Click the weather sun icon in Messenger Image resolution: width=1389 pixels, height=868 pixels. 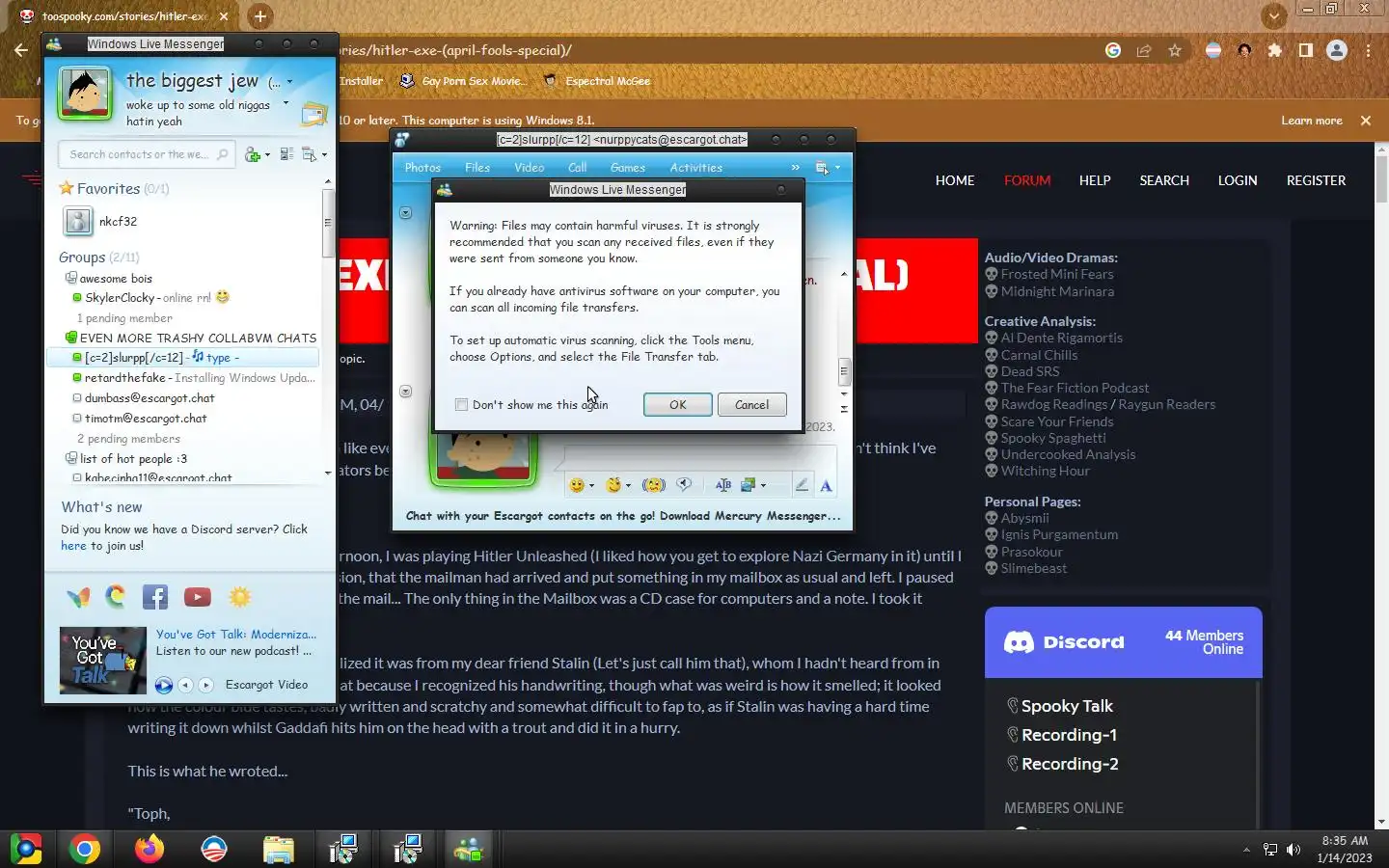tap(240, 597)
